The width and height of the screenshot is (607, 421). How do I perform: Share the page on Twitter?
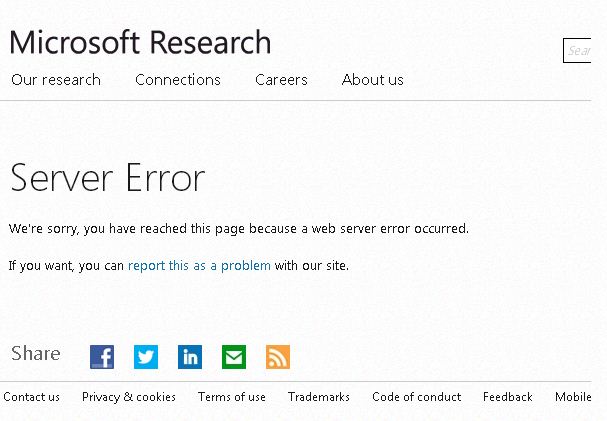coord(146,356)
